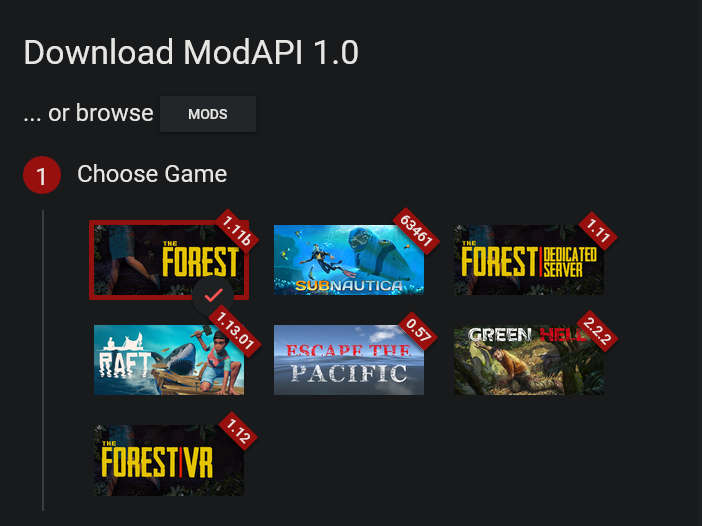The height and width of the screenshot is (526, 702).
Task: Click the red checkmark selection badge
Action: click(213, 296)
